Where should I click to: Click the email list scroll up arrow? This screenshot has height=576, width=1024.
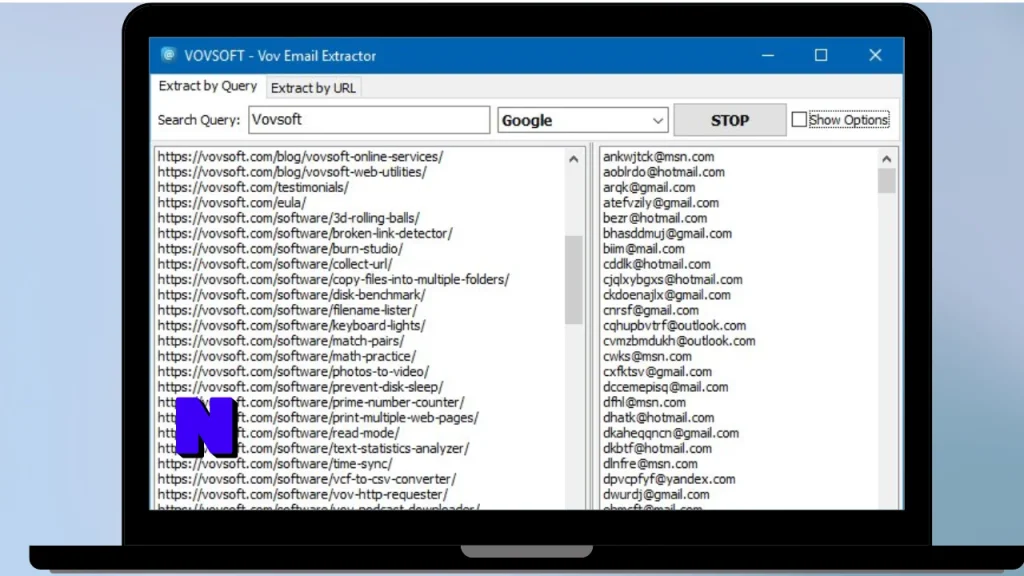click(x=886, y=159)
